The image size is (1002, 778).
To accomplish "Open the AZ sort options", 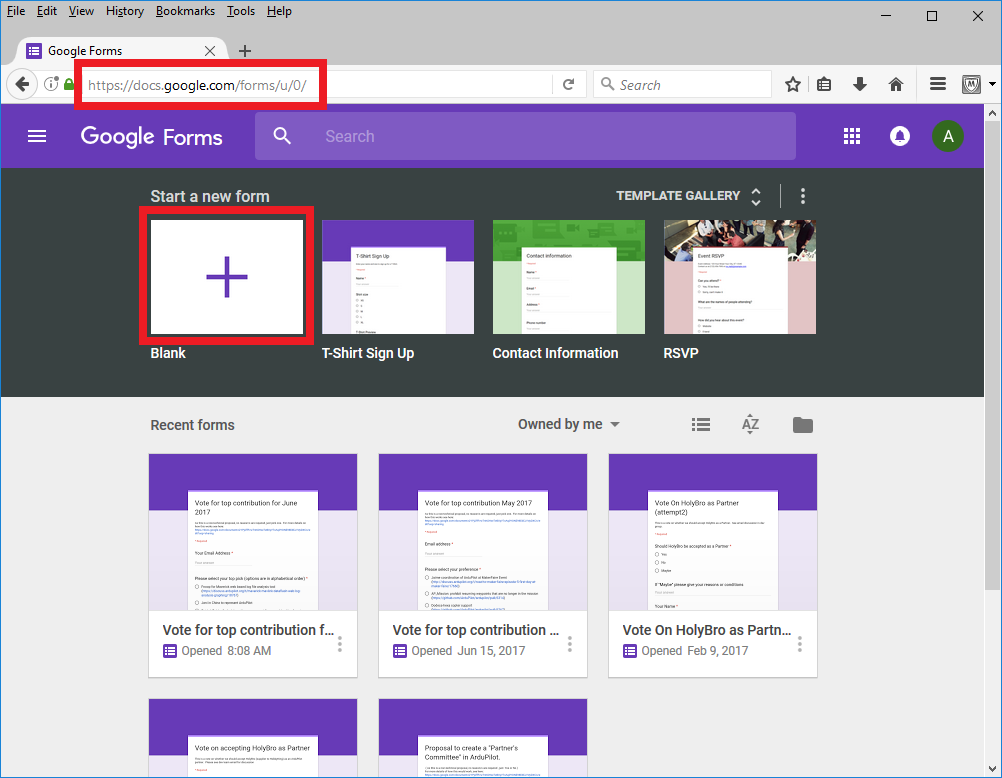I will (750, 425).
